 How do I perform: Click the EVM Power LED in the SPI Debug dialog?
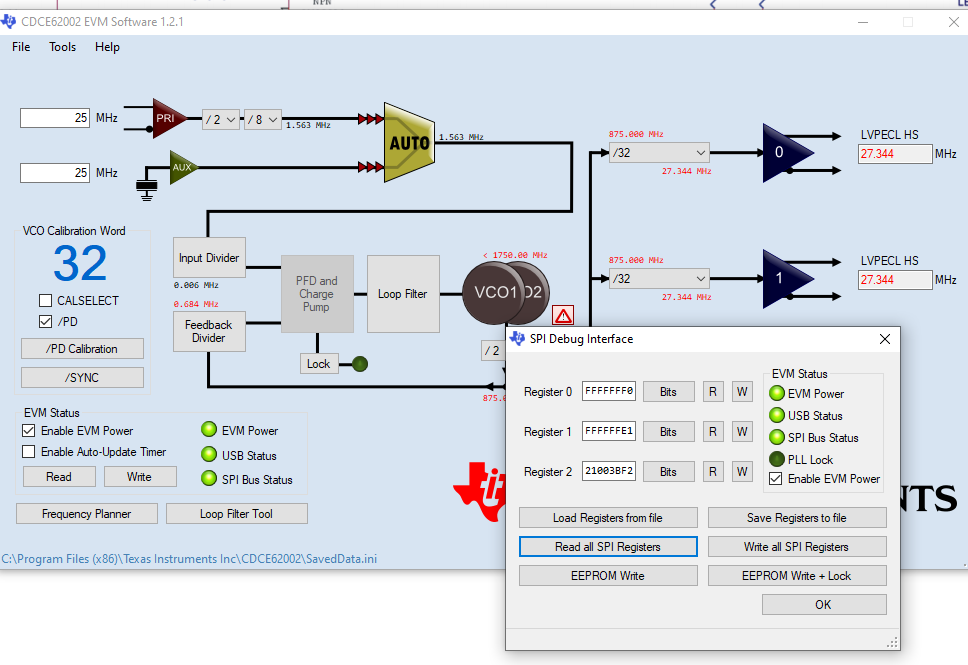tap(777, 393)
